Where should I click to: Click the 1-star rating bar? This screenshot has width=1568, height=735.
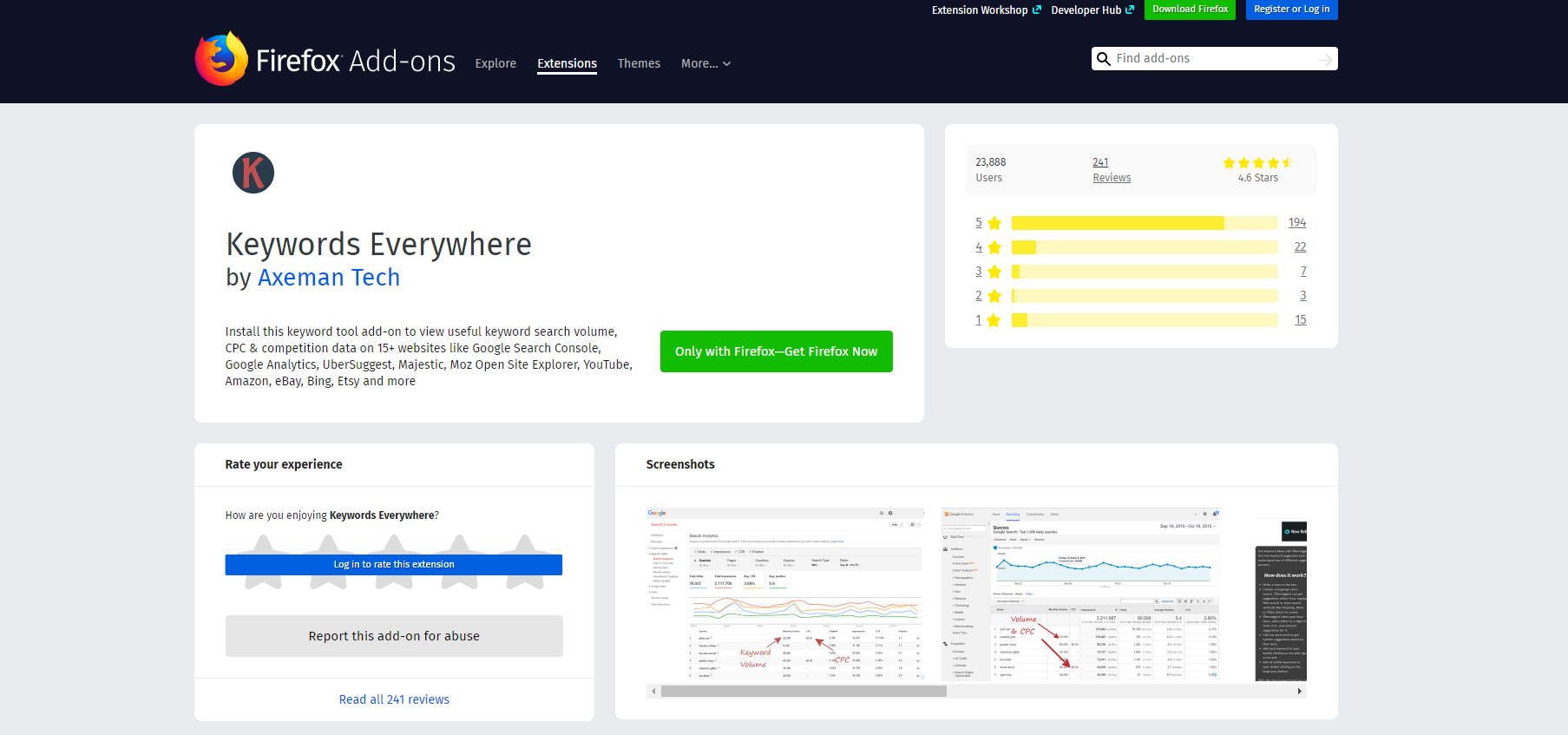pos(1145,320)
